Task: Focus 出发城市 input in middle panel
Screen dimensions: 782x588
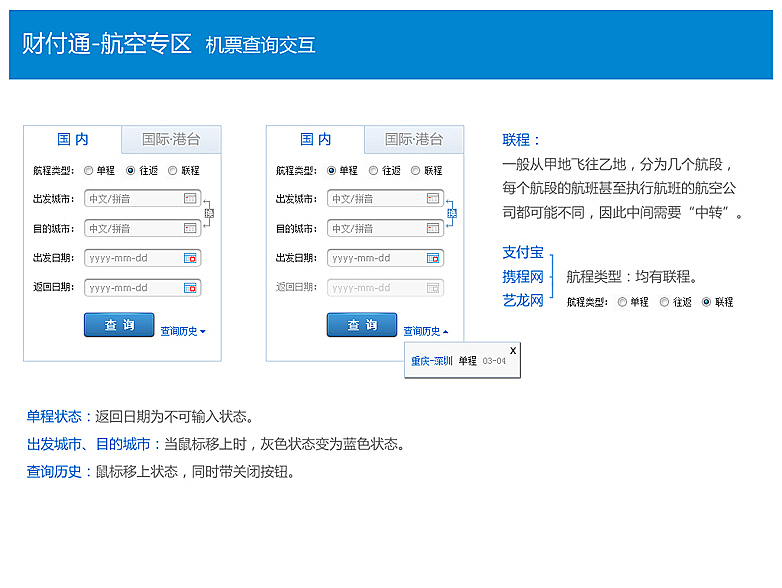Action: [x=386, y=198]
